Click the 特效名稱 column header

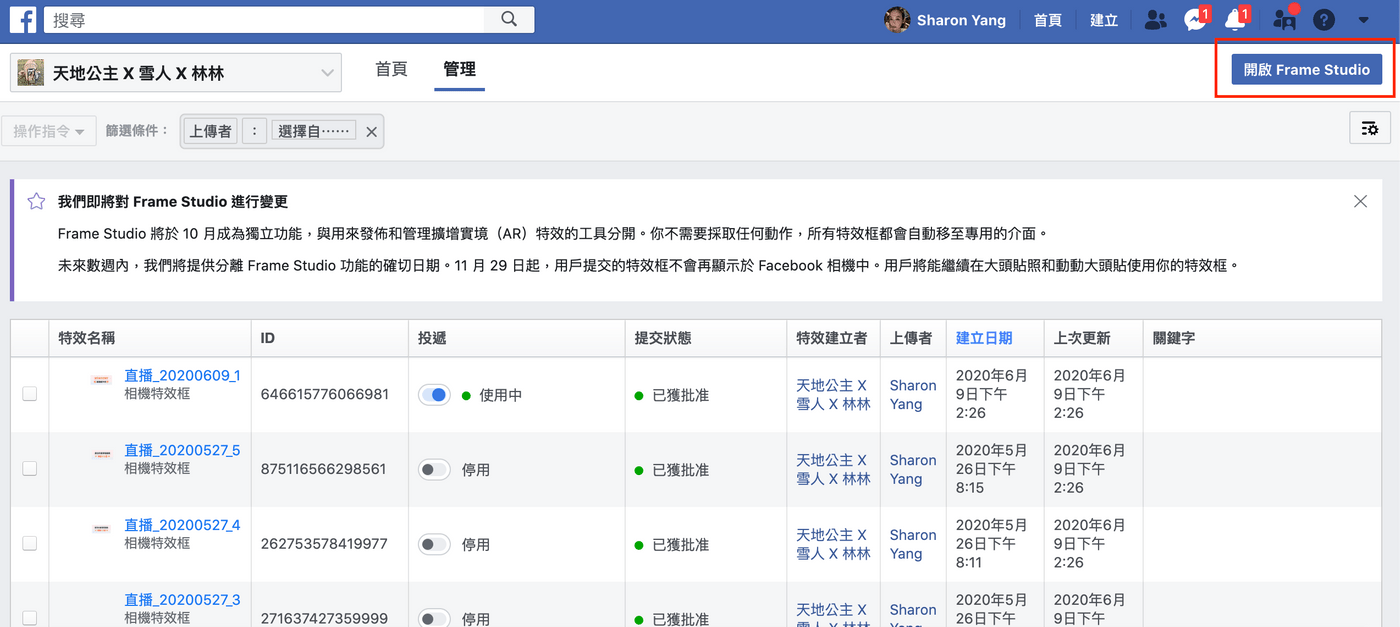click(x=87, y=338)
